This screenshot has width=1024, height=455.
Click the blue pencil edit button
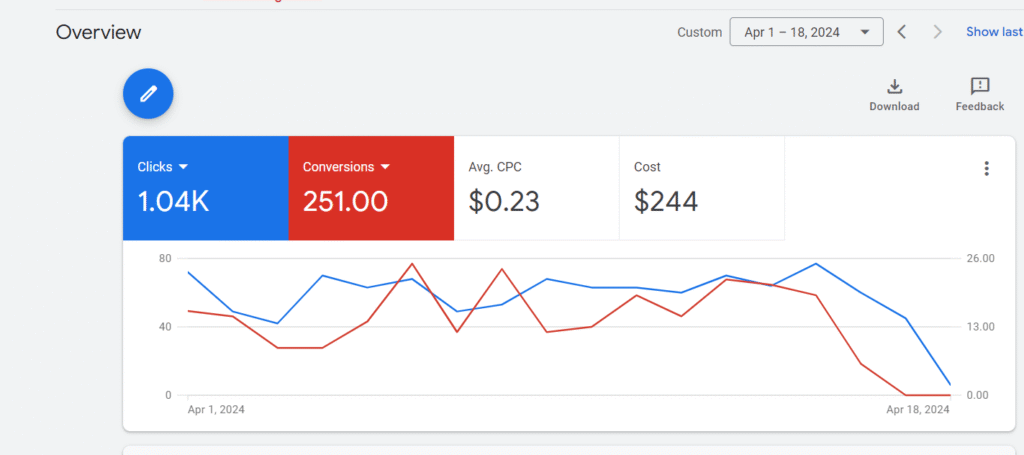pyautogui.click(x=148, y=94)
